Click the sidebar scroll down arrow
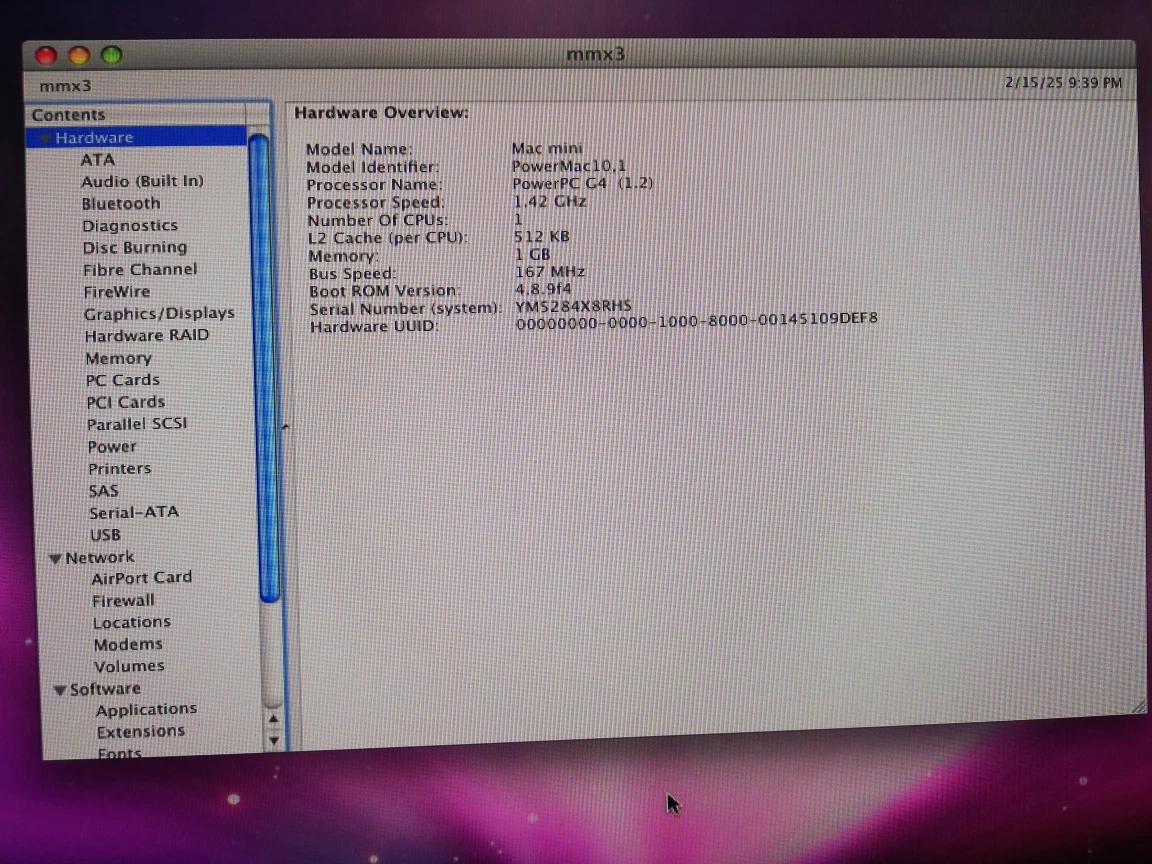The height and width of the screenshot is (864, 1152). pyautogui.click(x=274, y=741)
